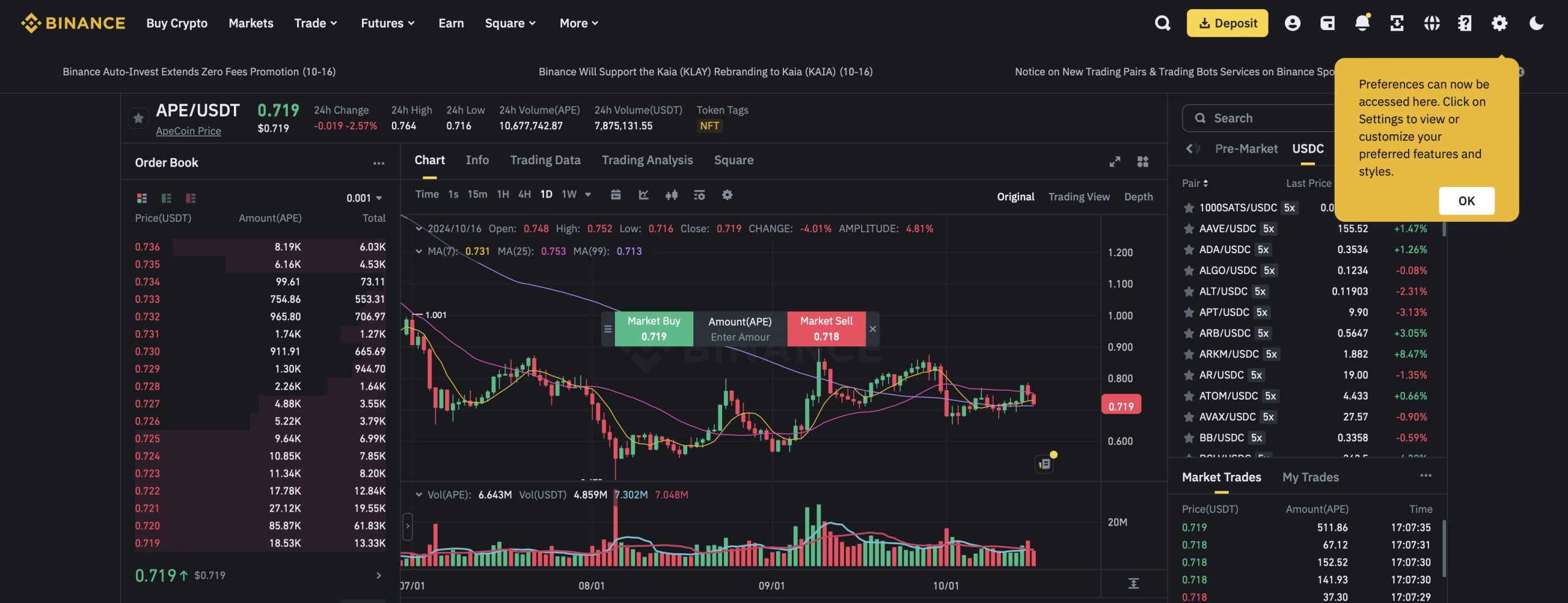This screenshot has width=1568, height=603.
Task: Click Market Sell 0.718 button
Action: (826, 329)
